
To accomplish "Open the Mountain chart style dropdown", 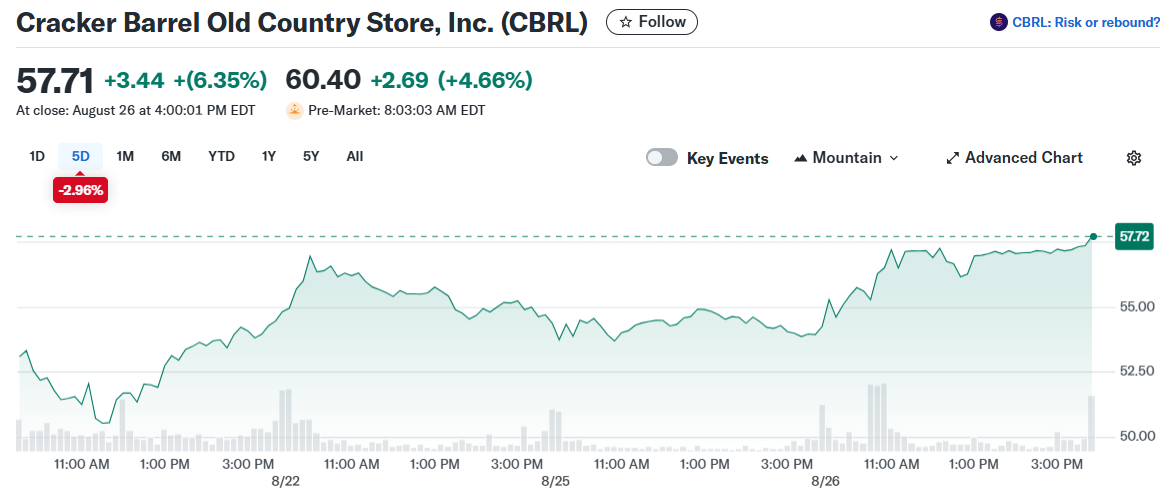I will pos(846,158).
